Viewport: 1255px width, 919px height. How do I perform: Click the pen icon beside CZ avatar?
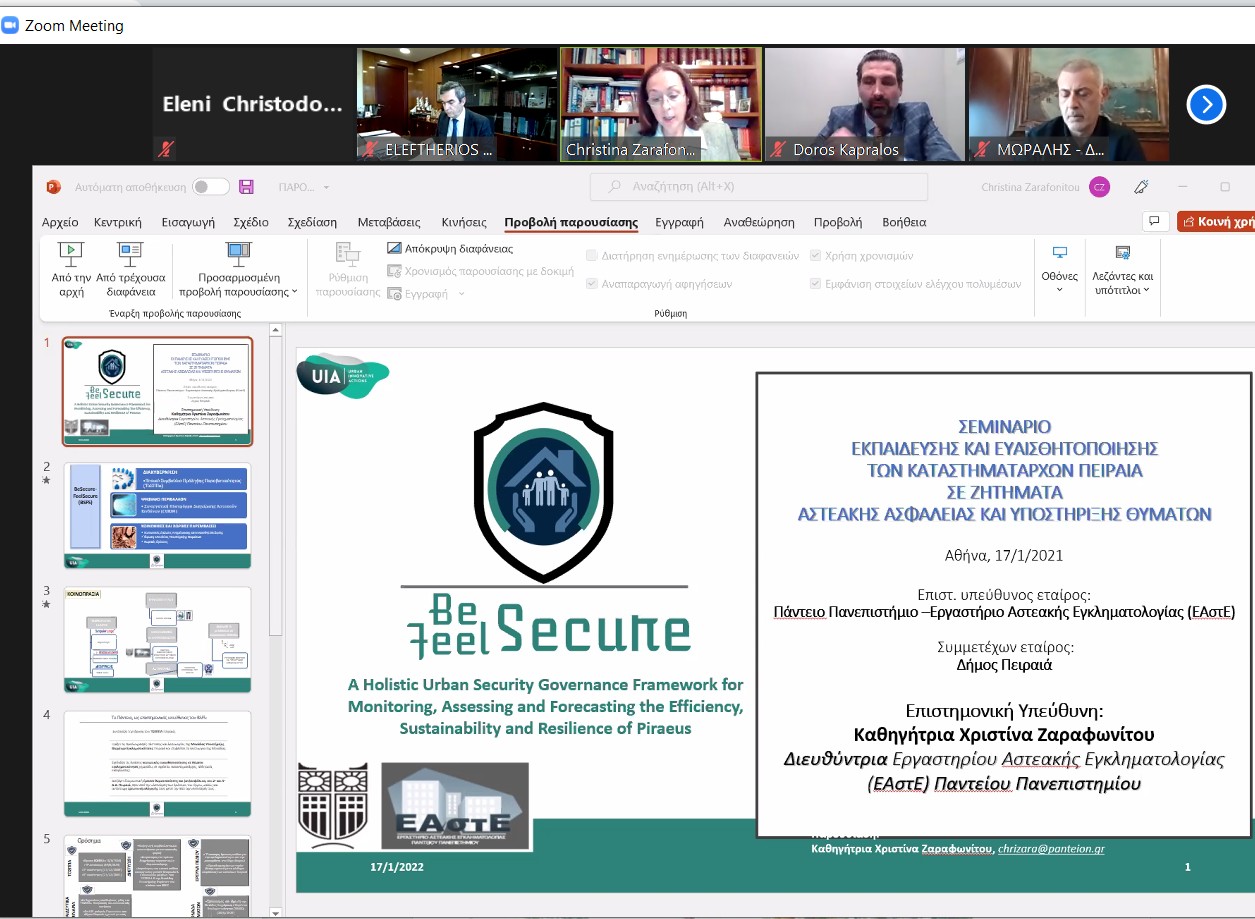pos(1141,187)
